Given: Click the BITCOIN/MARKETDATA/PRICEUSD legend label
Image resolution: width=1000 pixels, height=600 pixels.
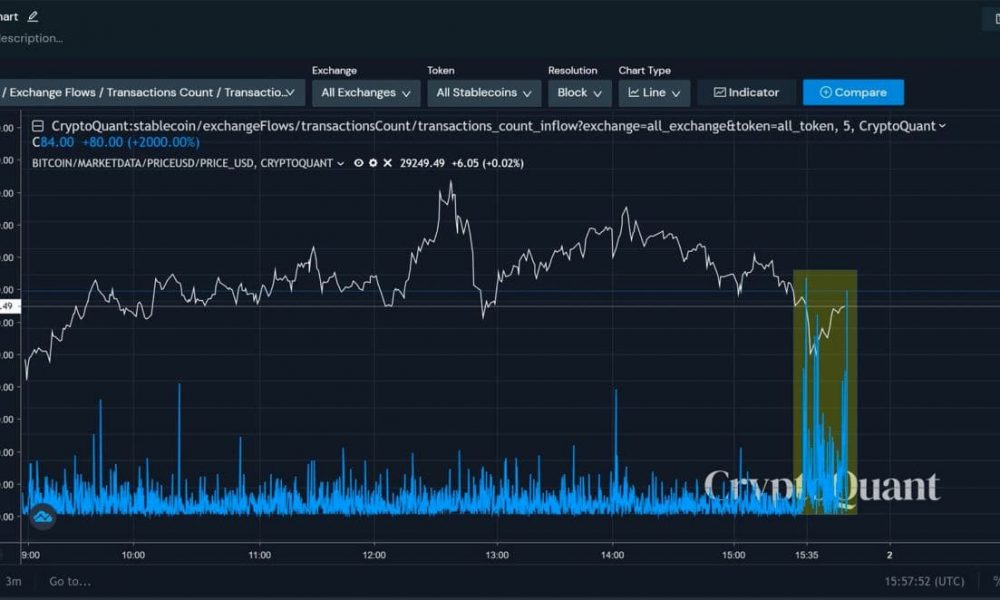Looking at the screenshot, I should pyautogui.click(x=182, y=163).
